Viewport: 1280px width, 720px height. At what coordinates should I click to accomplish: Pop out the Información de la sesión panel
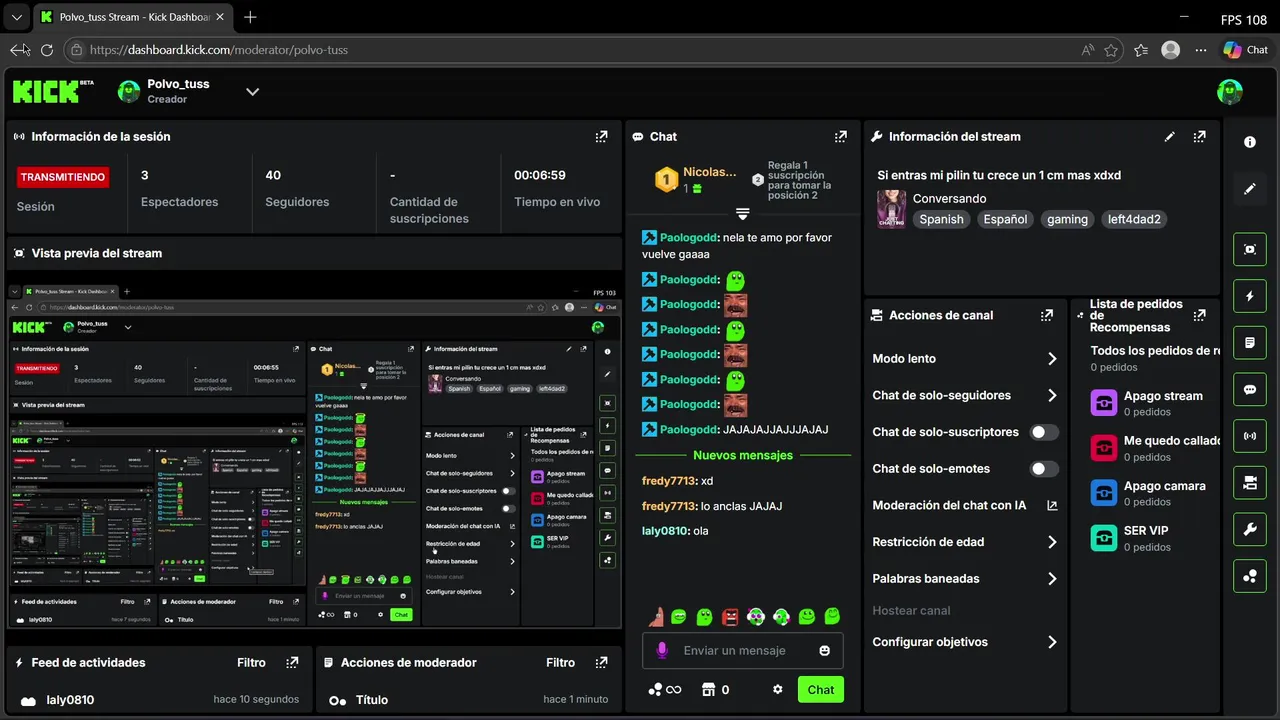601,137
